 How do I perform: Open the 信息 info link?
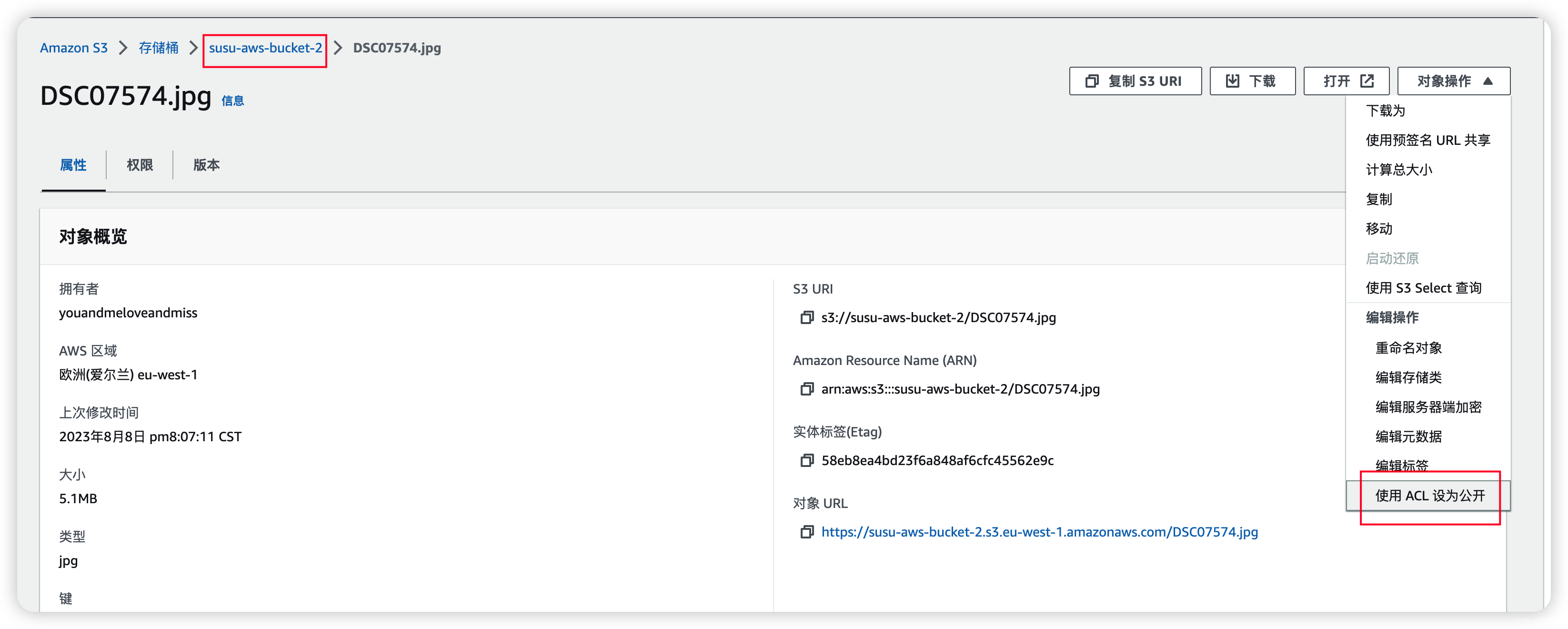coord(232,101)
